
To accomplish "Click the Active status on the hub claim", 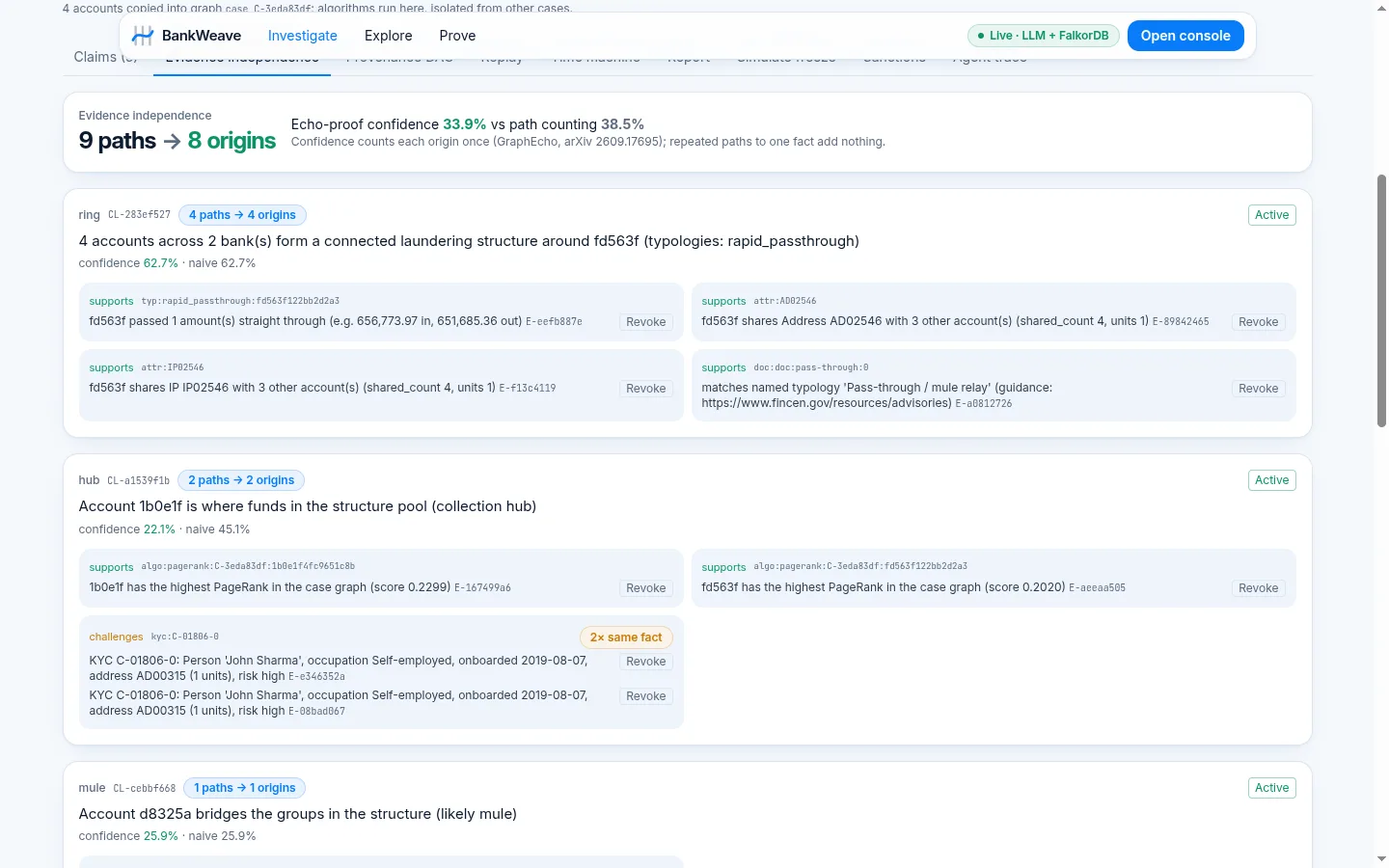I will click(x=1271, y=480).
